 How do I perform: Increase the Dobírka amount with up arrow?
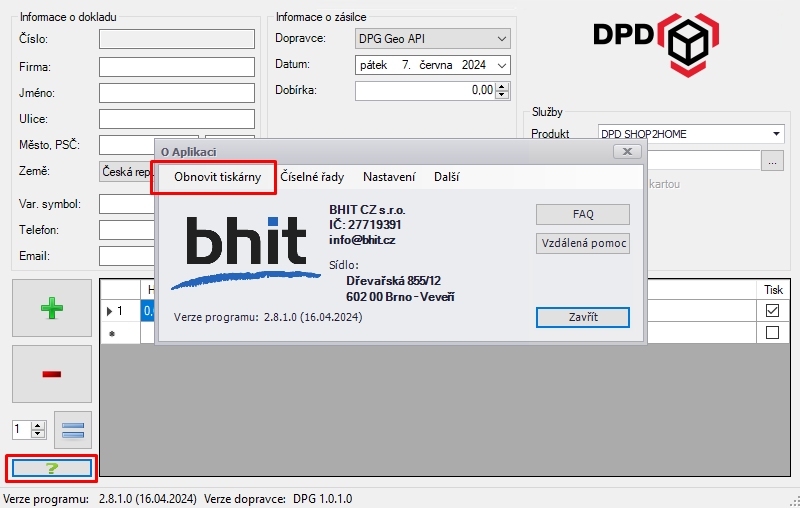(503, 86)
